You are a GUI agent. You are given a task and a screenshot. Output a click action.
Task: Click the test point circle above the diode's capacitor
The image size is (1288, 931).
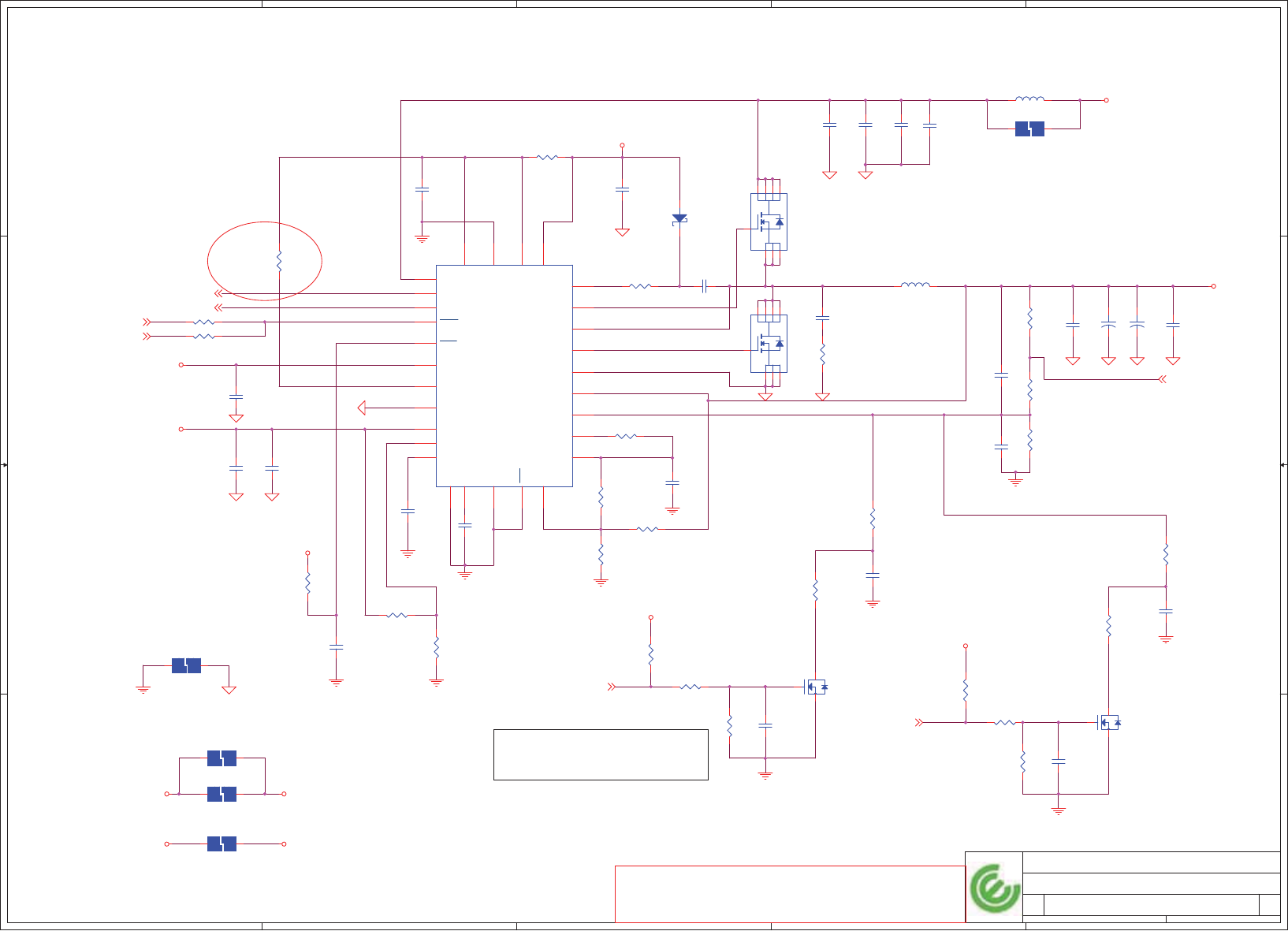coord(622,146)
